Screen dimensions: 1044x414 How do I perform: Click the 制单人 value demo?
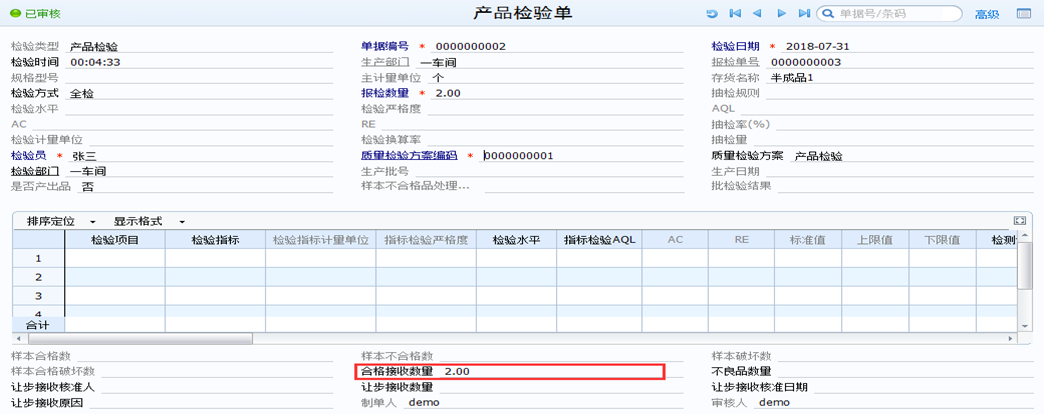tap(424, 402)
